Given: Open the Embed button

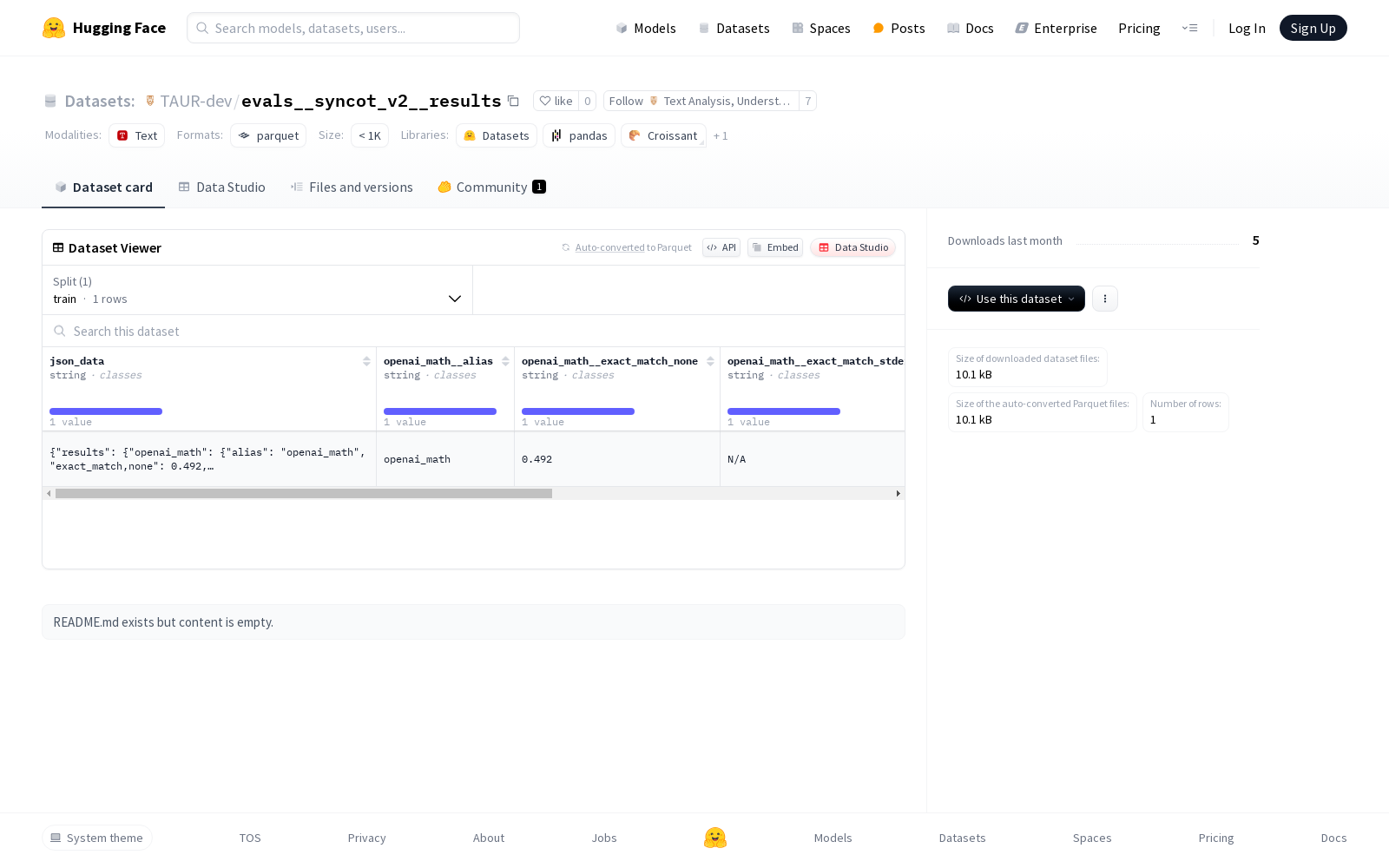Looking at the screenshot, I should (775, 247).
